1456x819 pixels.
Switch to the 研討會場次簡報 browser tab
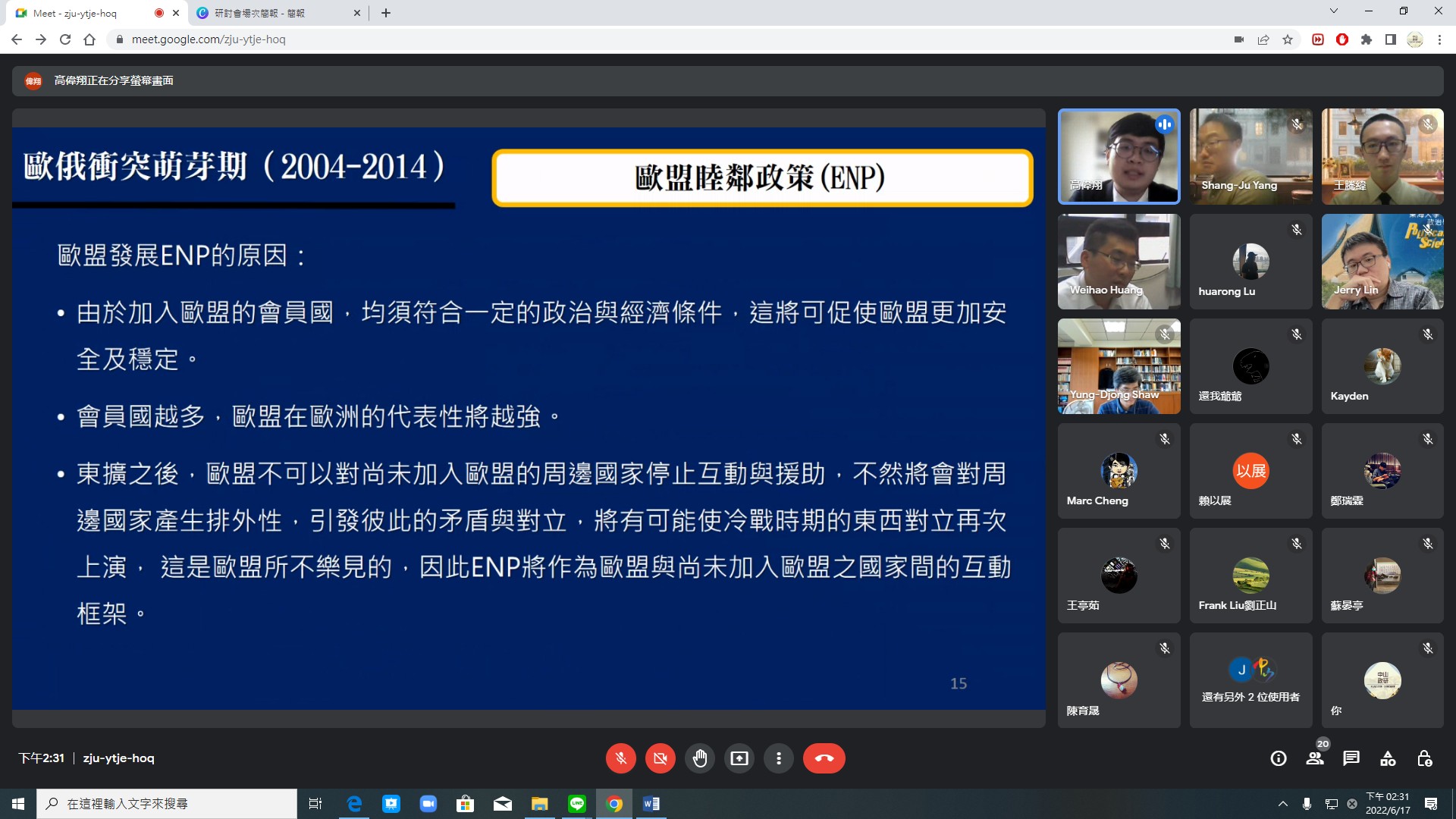click(259, 13)
